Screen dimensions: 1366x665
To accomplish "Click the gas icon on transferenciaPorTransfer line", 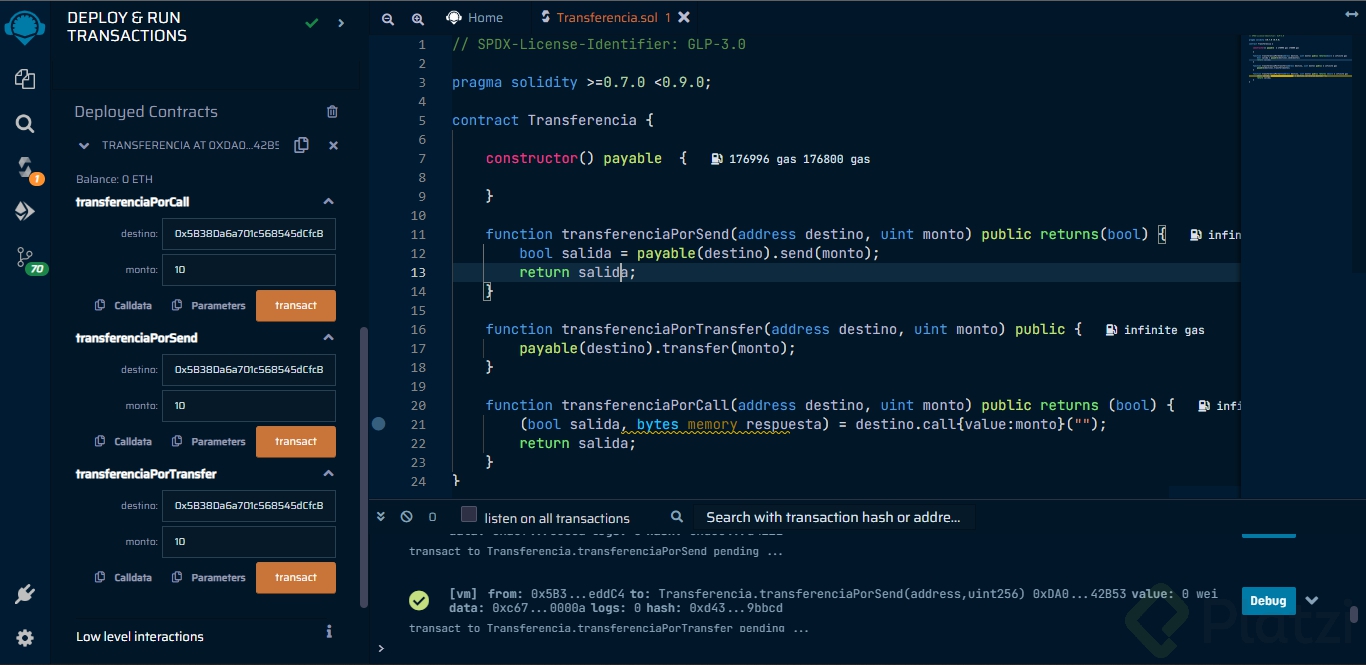I will pyautogui.click(x=1112, y=330).
